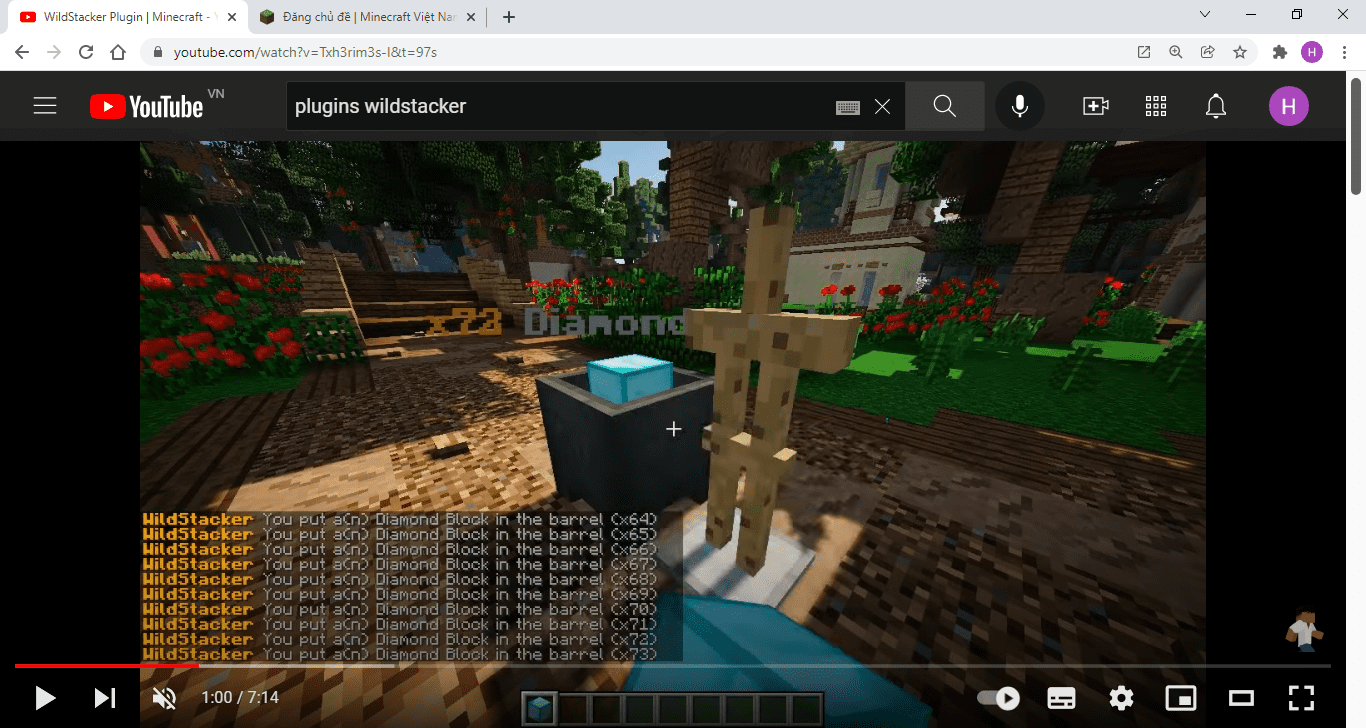The image size is (1366, 728).
Task: Bookmark this page with the star
Action: click(1240, 52)
